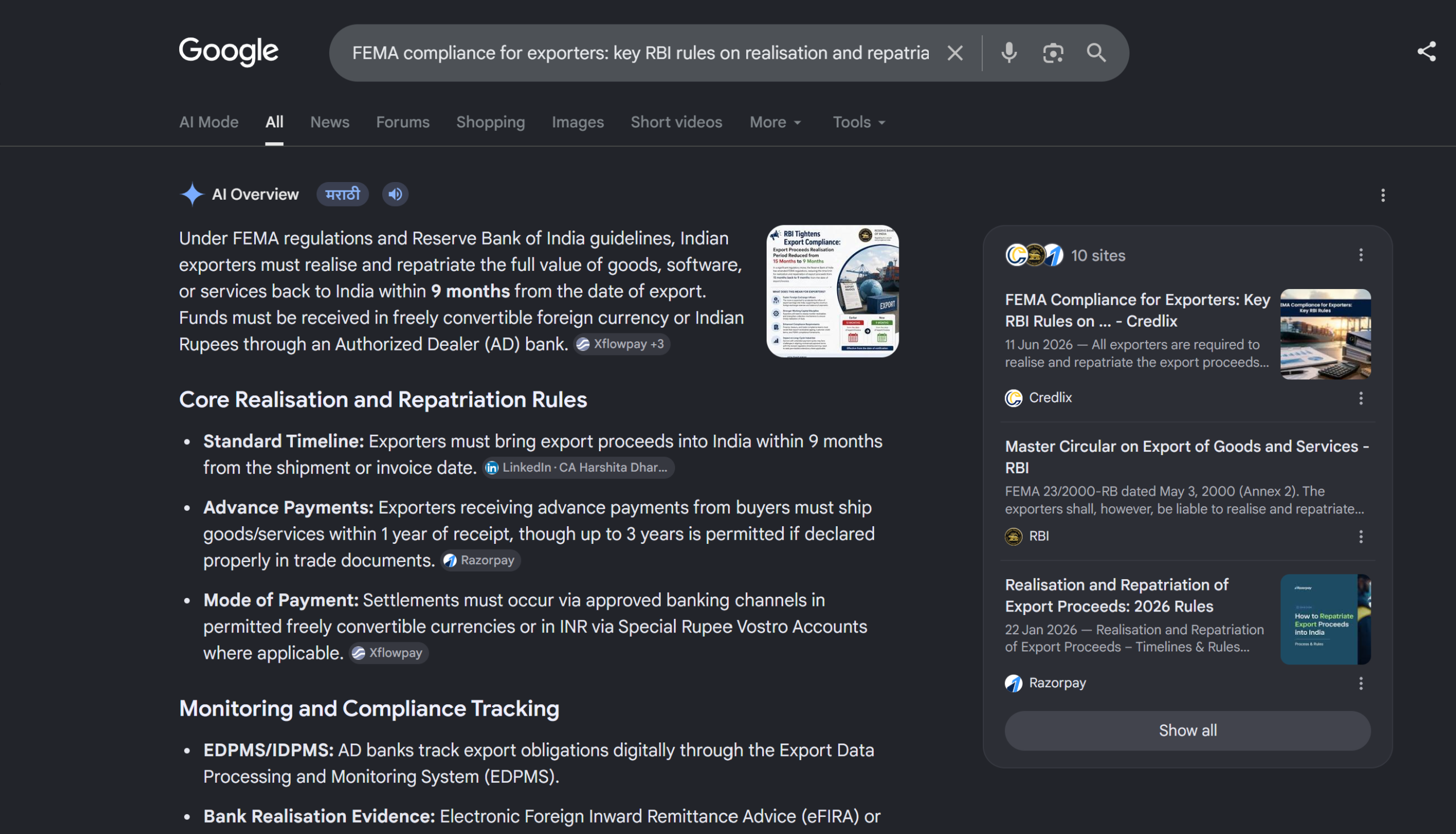Open Google Lens image search icon
The image size is (1456, 834).
pos(1052,53)
